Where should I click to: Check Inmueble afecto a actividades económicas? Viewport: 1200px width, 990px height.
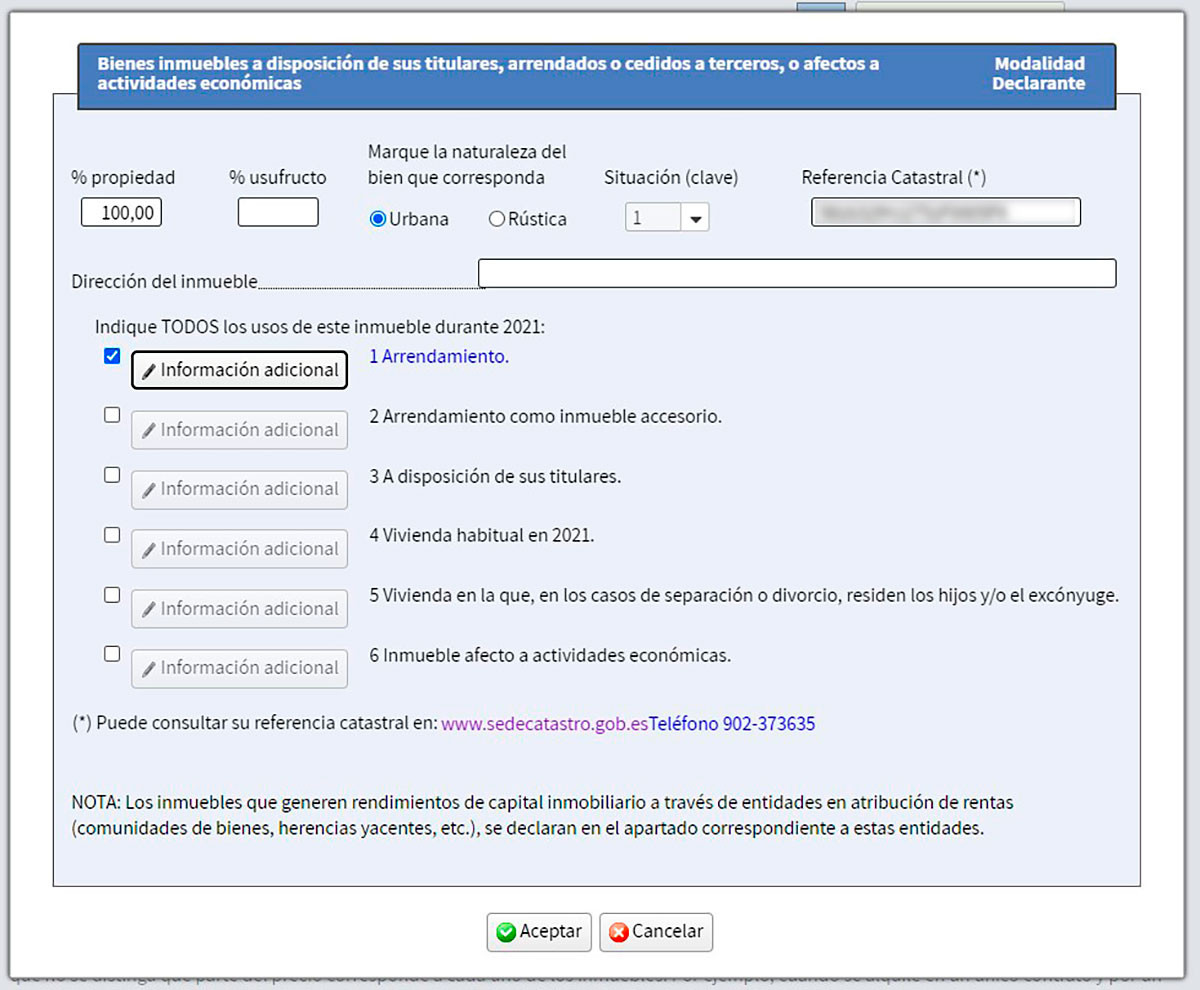112,654
